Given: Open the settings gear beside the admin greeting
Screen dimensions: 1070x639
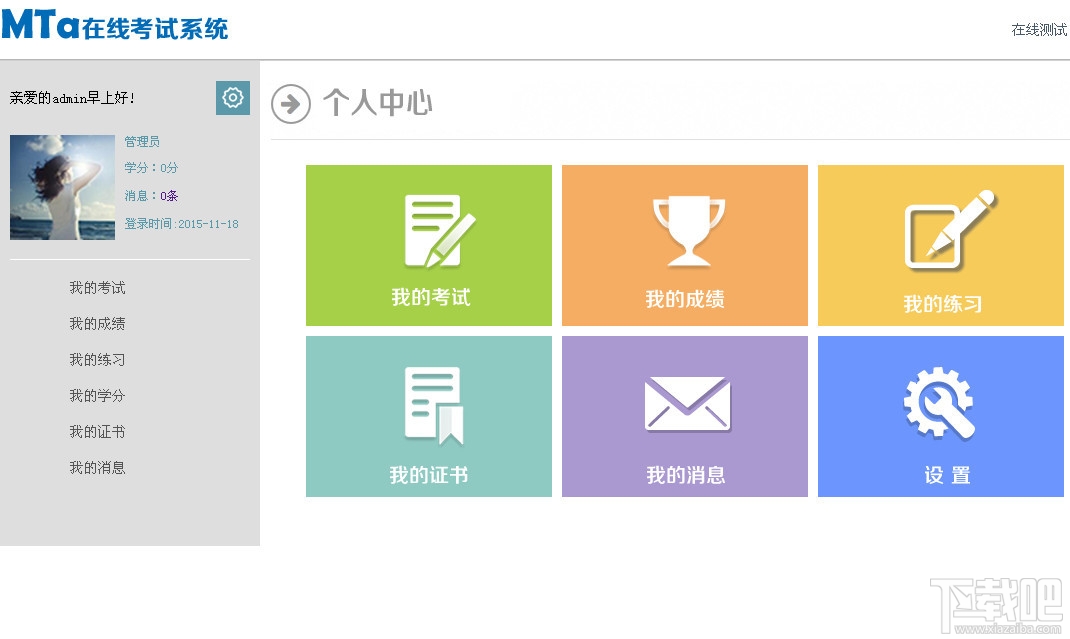Looking at the screenshot, I should [x=233, y=98].
